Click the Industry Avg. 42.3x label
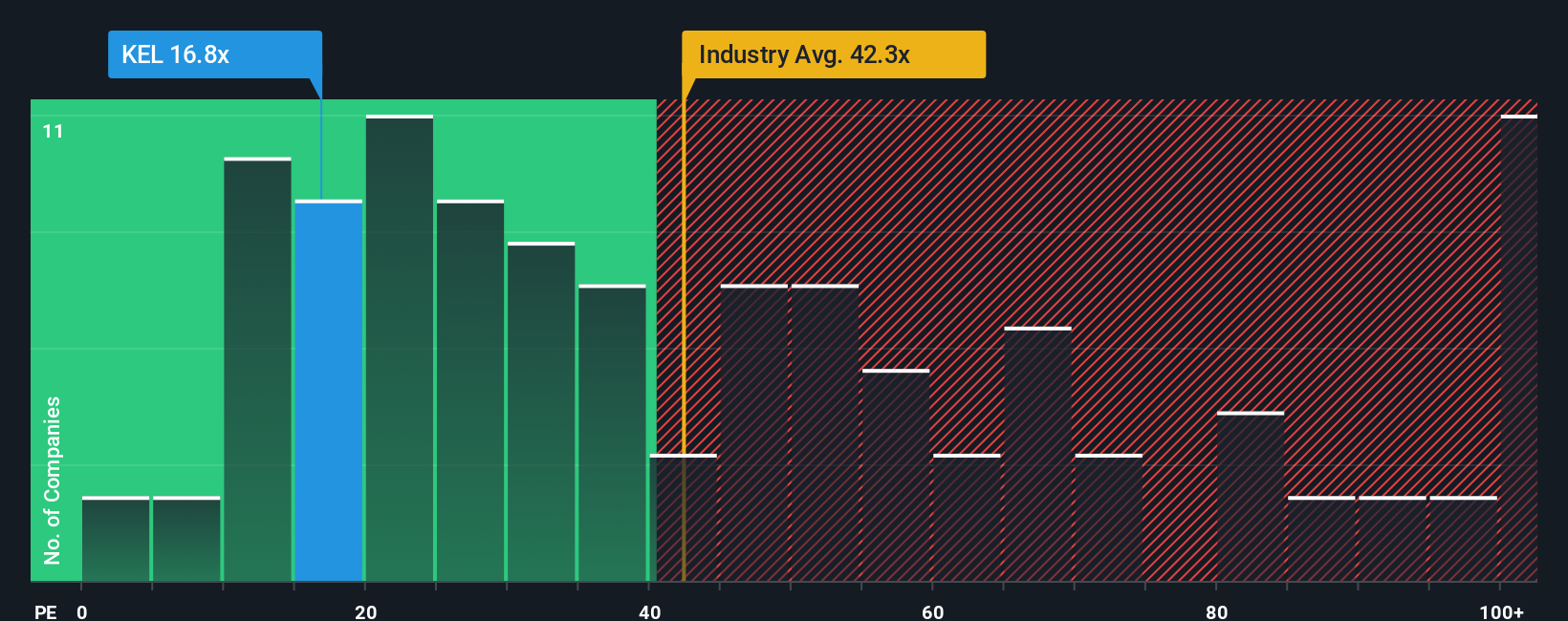The width and height of the screenshot is (1568, 621). pyautogui.click(x=833, y=54)
